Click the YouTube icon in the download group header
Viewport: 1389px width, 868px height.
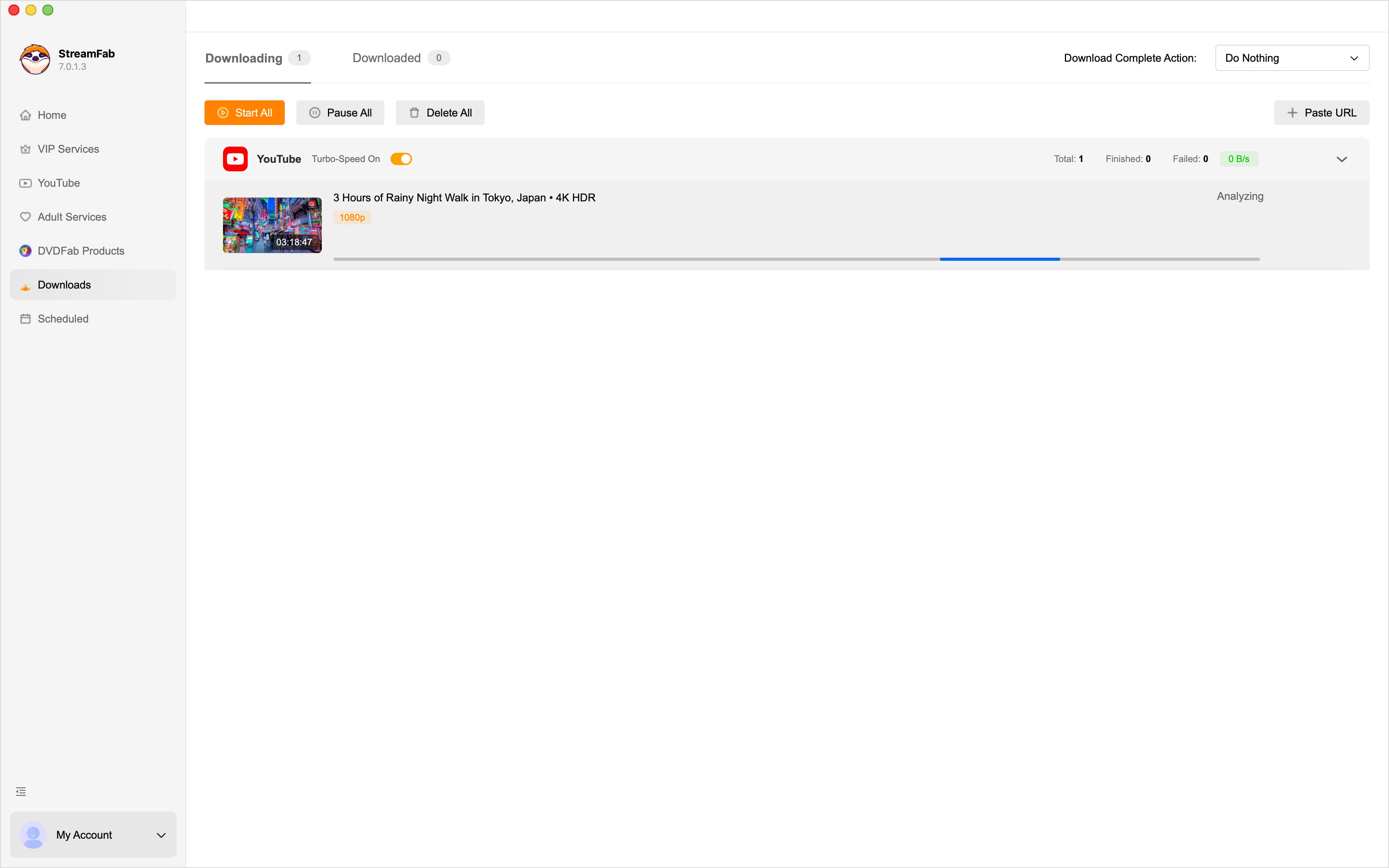(x=235, y=159)
